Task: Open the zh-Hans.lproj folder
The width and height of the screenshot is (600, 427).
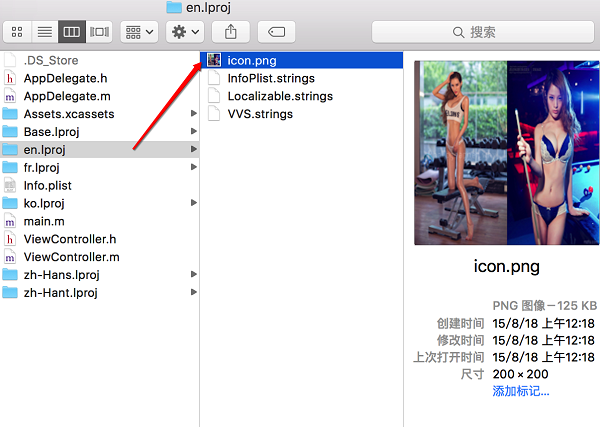Action: [x=62, y=275]
